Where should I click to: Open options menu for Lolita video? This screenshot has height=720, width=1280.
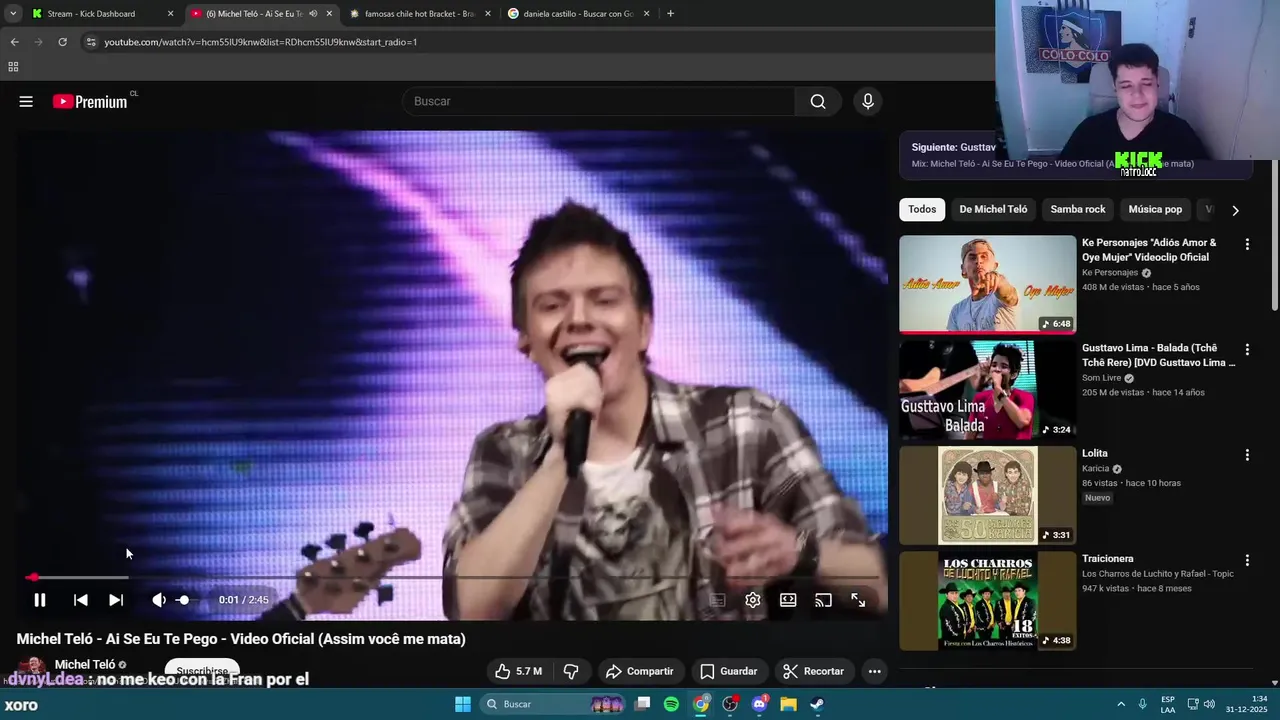point(1247,455)
